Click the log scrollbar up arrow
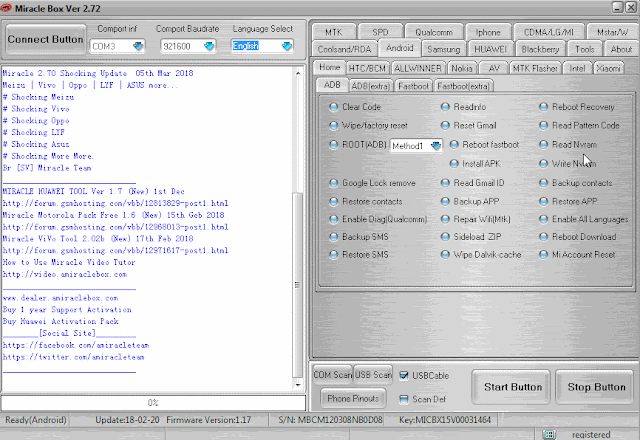This screenshot has width=640, height=440. coord(298,73)
